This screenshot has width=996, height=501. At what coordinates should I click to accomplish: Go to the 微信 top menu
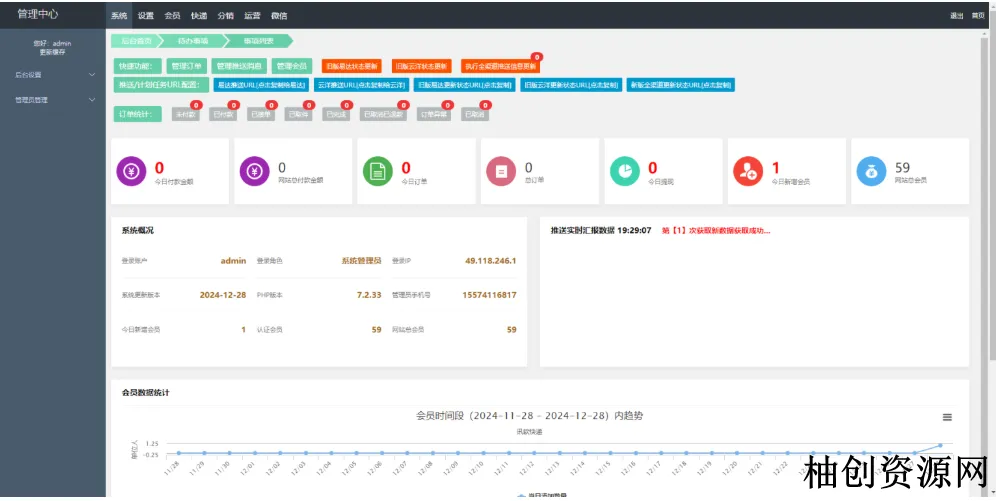click(x=279, y=16)
